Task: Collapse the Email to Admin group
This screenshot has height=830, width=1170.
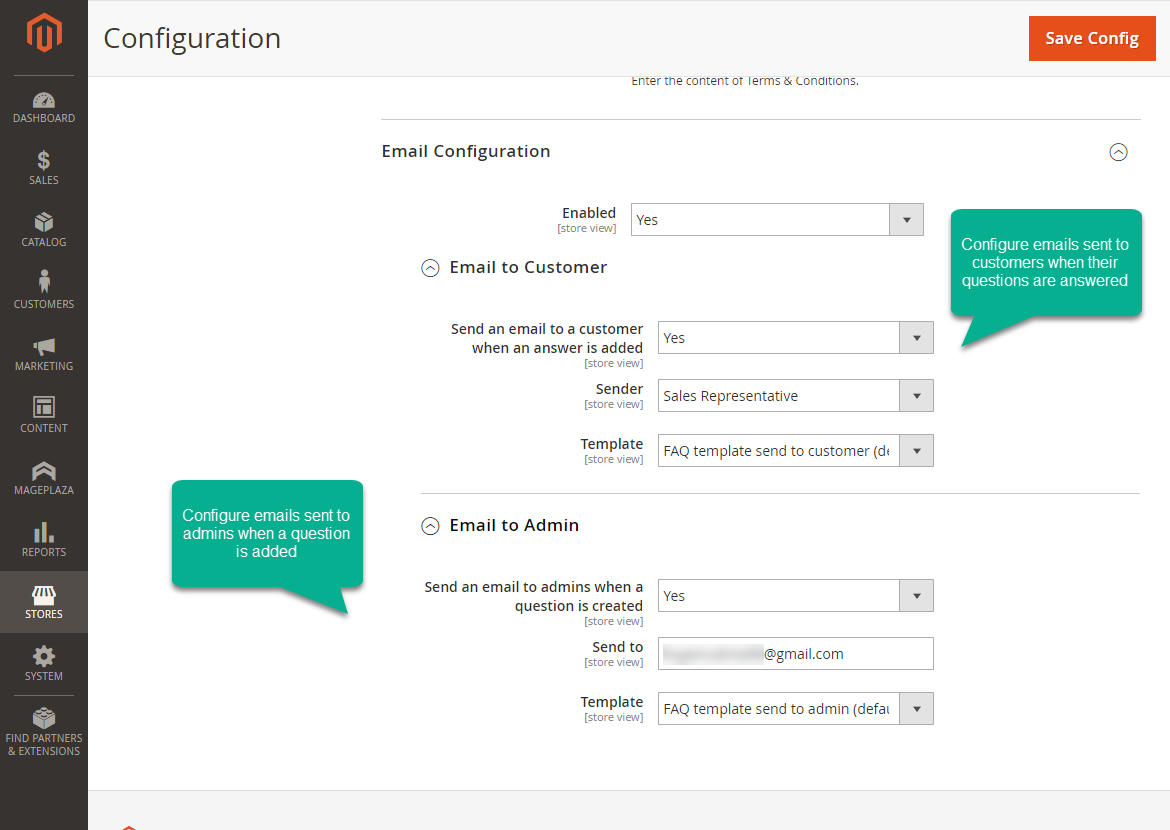Action: click(430, 525)
